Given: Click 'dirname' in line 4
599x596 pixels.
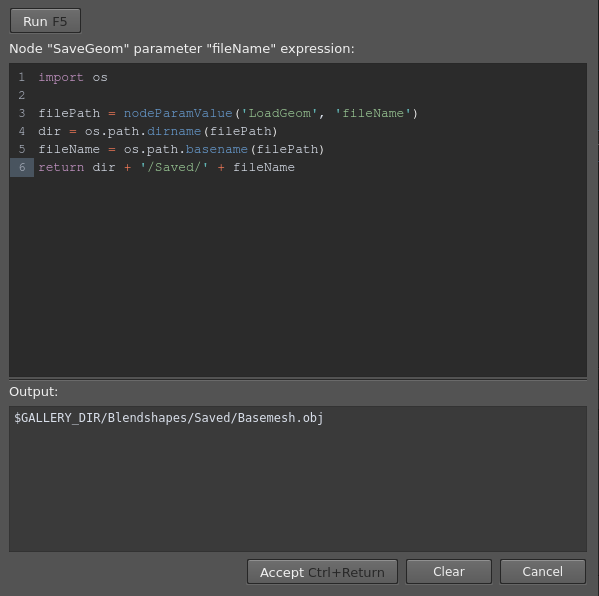Looking at the screenshot, I should point(174,131).
